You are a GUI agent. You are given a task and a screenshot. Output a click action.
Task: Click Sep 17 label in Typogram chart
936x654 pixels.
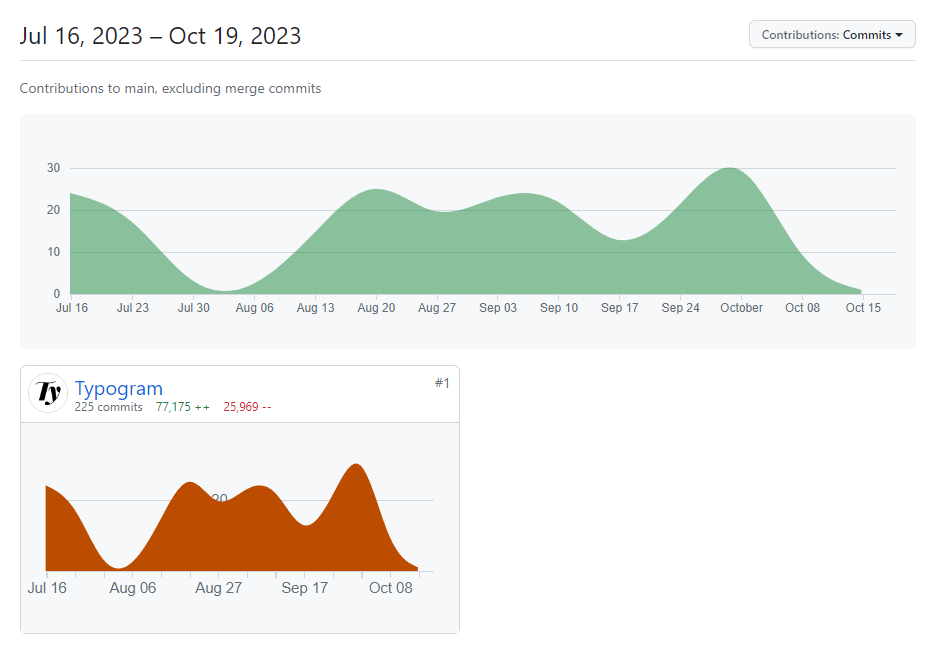pos(304,588)
